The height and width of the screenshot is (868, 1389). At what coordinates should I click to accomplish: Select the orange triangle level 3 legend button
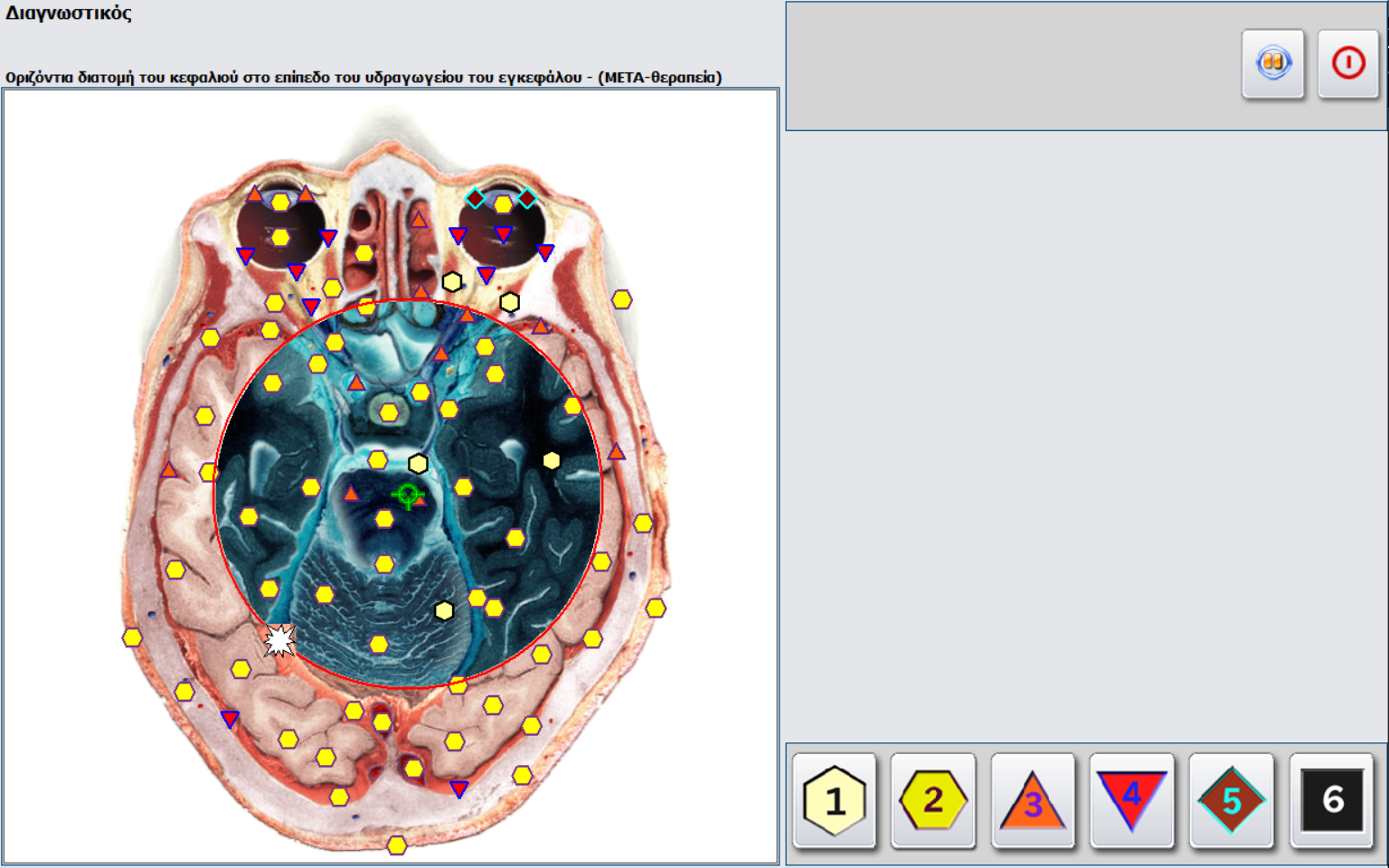pyautogui.click(x=1033, y=800)
